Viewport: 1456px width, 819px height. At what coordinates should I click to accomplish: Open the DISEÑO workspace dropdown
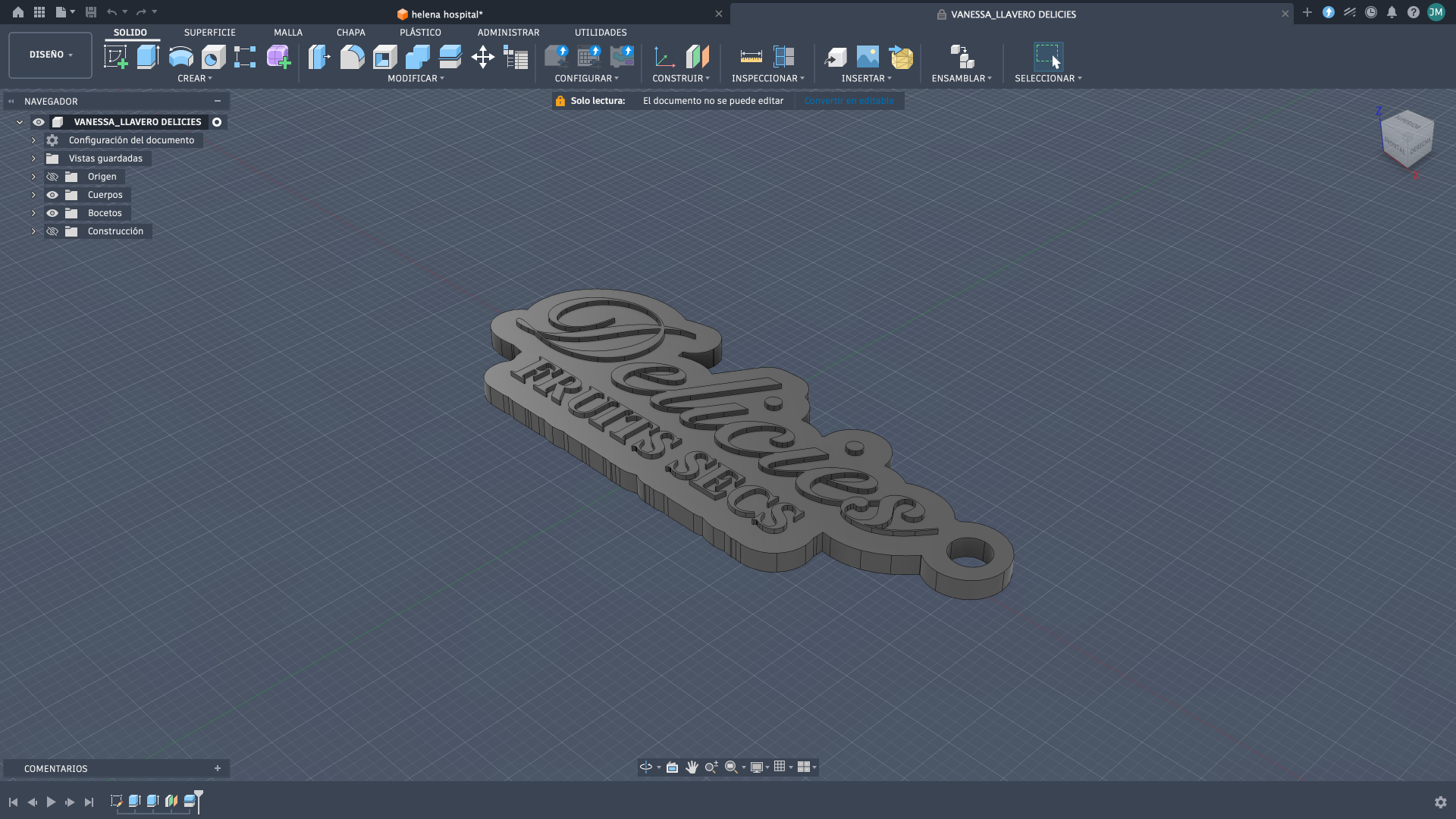(50, 55)
